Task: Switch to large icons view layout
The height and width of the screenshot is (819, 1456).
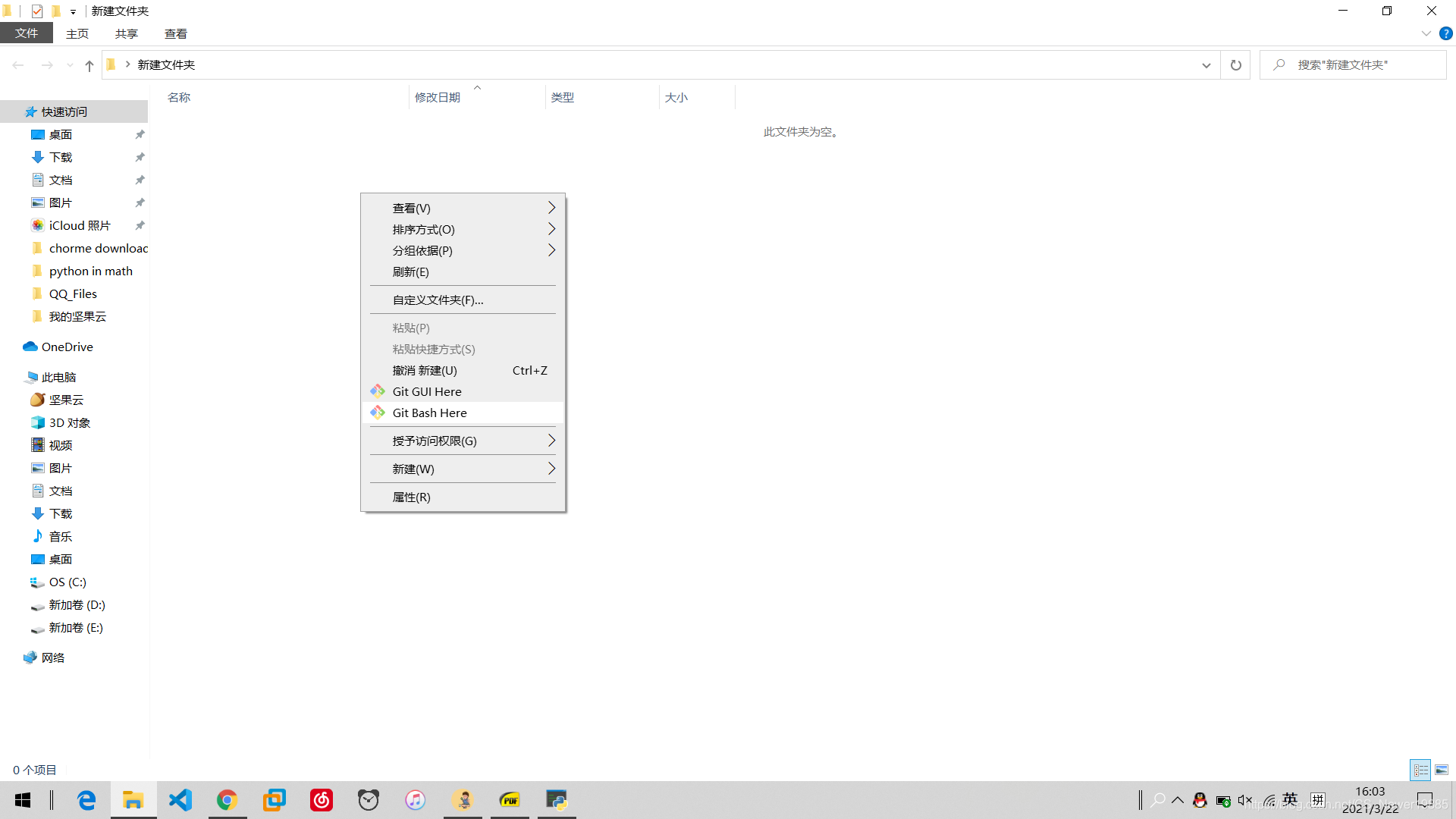Action: tap(1442, 770)
